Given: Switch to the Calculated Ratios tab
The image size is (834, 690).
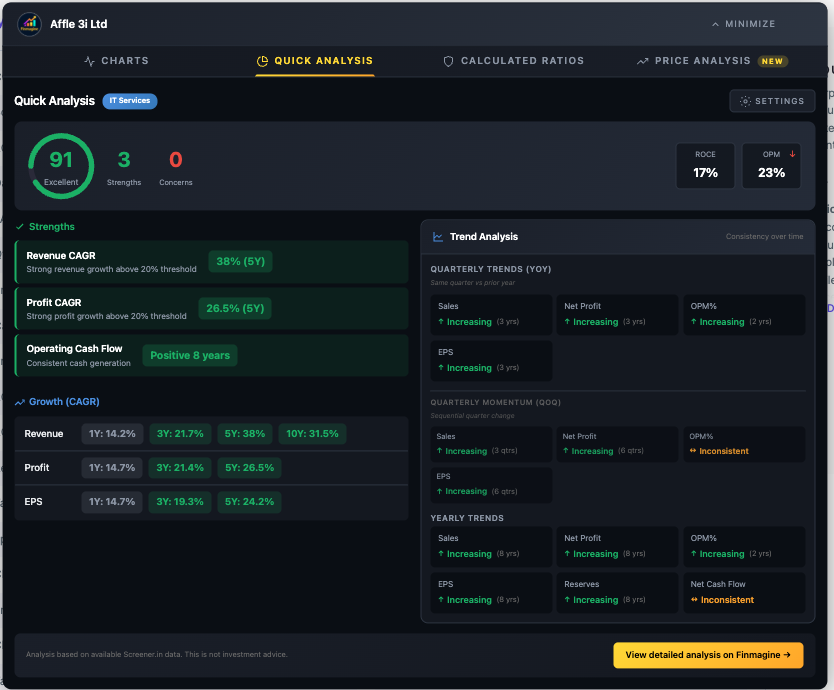Looking at the screenshot, I should [513, 60].
